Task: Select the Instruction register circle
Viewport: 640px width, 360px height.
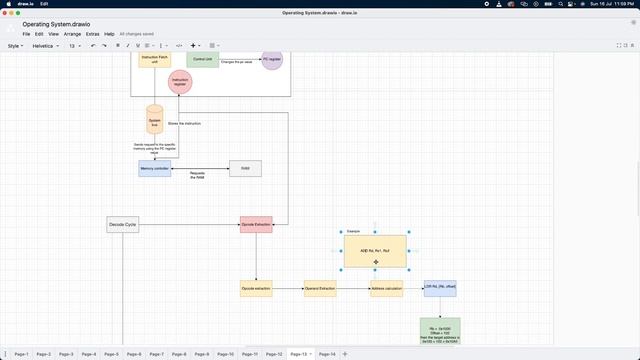Action: click(180, 82)
